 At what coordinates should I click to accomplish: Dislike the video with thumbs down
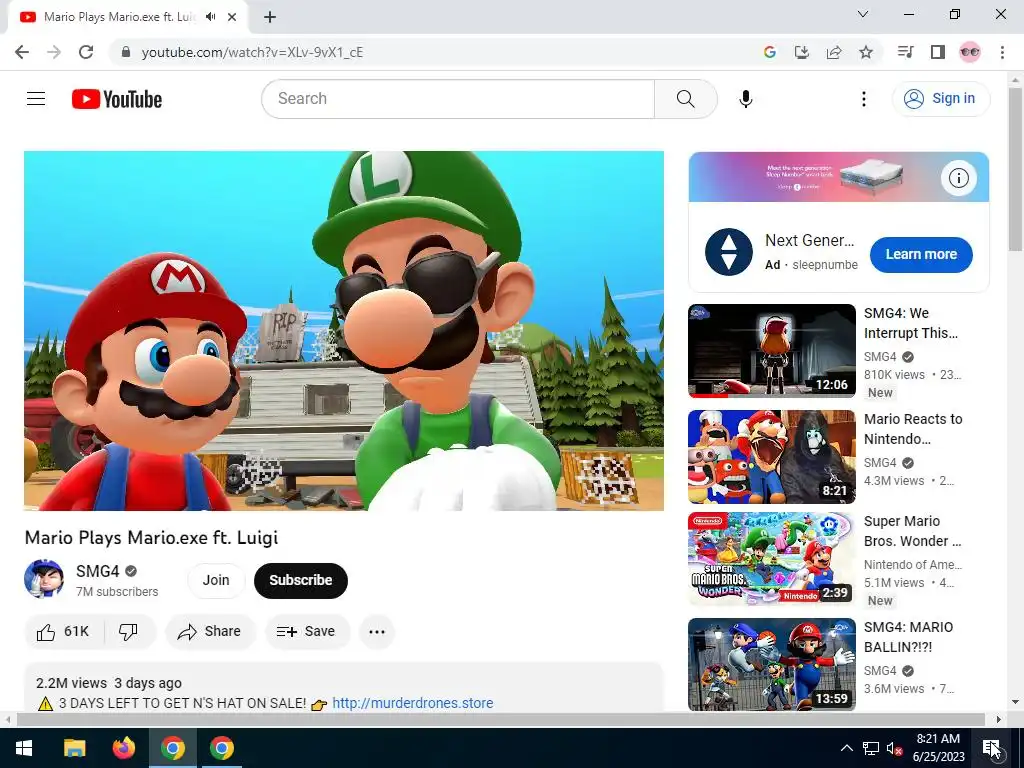pos(129,632)
